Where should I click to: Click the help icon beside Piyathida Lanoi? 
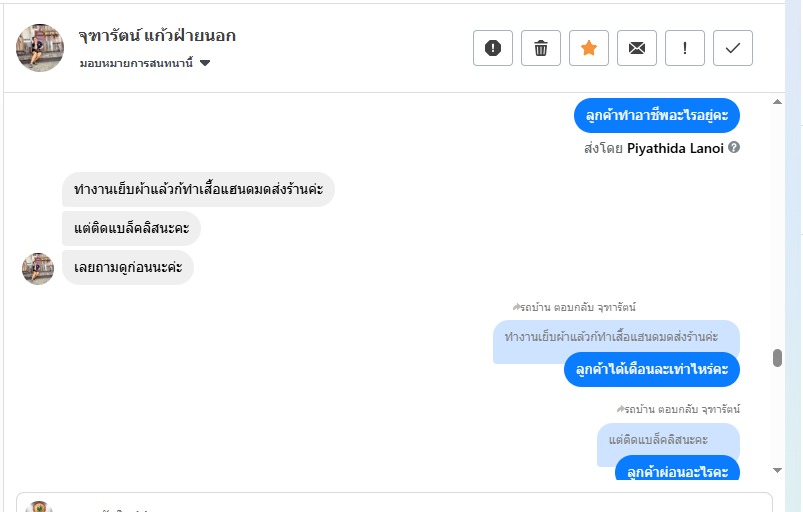[734, 148]
